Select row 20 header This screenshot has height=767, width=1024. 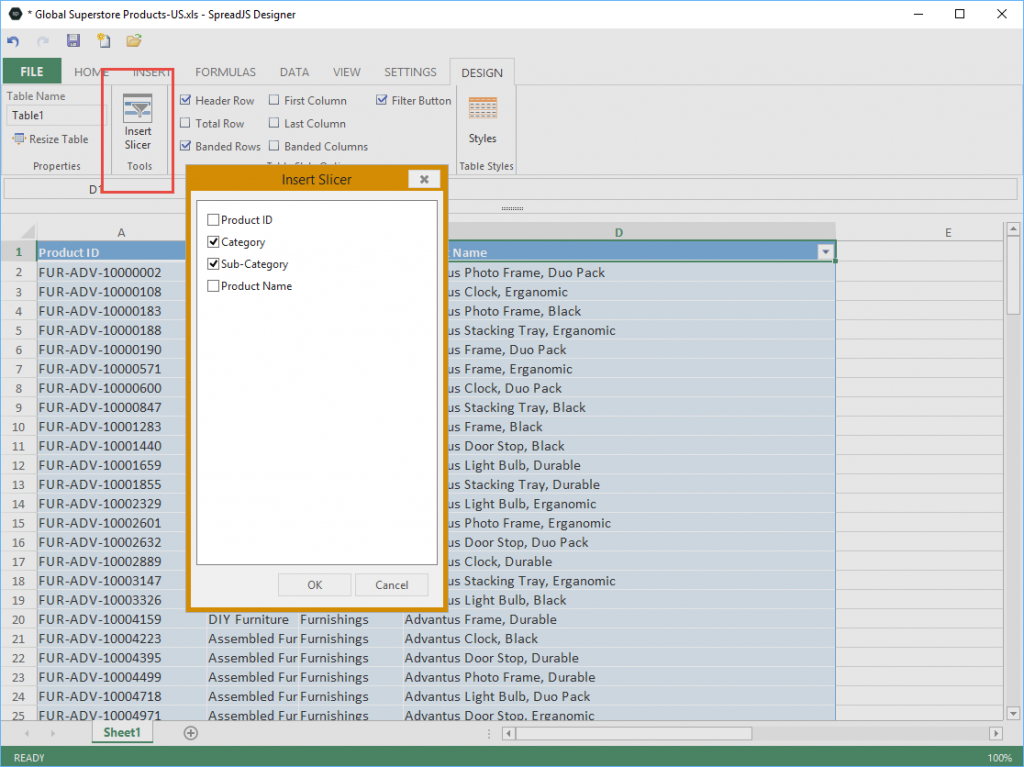pos(18,620)
